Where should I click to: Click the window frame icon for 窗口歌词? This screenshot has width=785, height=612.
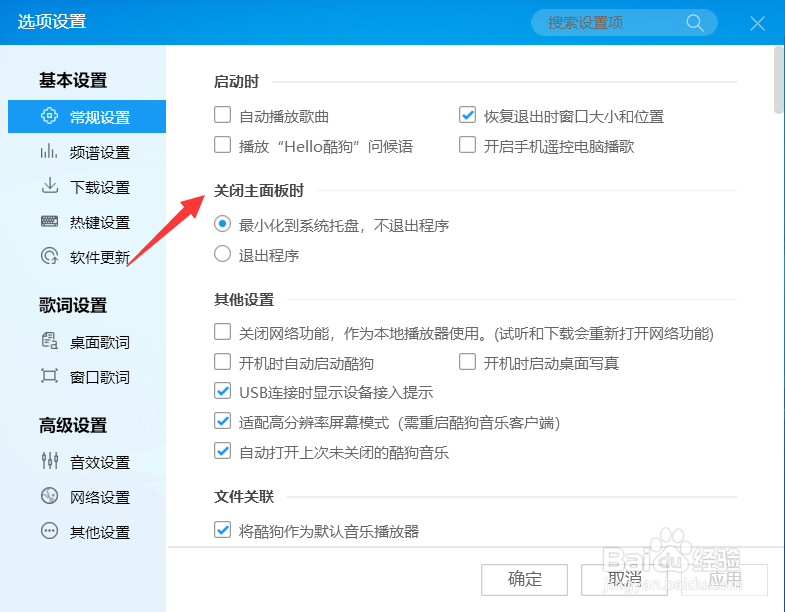tap(49, 376)
